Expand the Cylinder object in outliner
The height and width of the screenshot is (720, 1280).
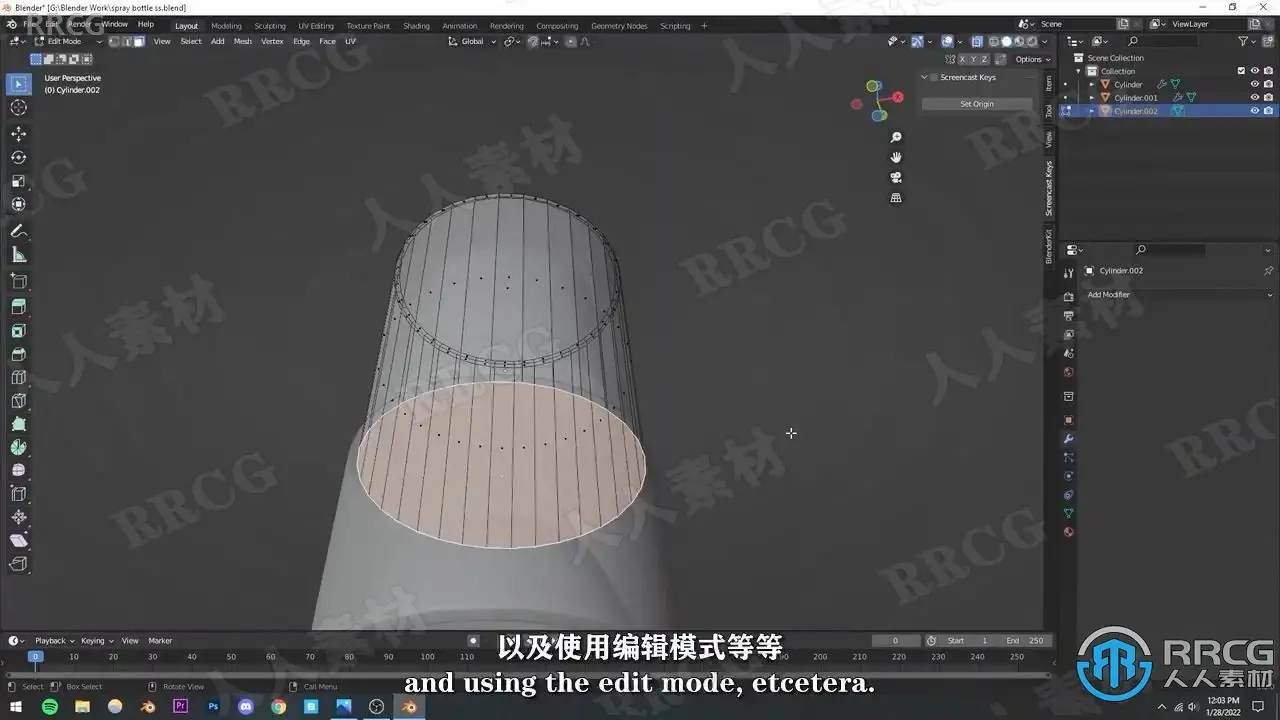click(1092, 85)
